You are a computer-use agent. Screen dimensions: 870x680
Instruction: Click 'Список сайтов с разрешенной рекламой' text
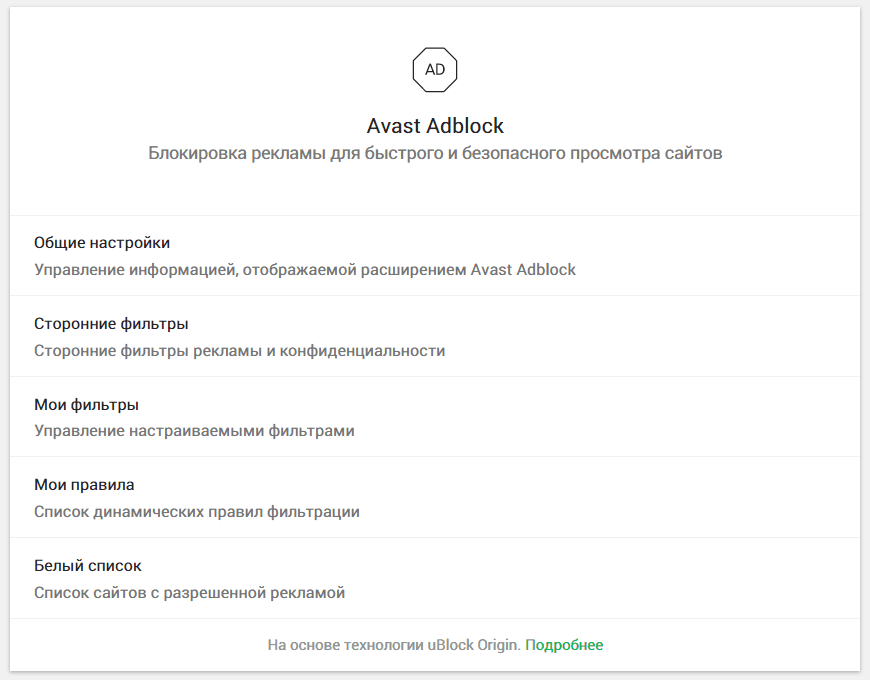tap(190, 593)
